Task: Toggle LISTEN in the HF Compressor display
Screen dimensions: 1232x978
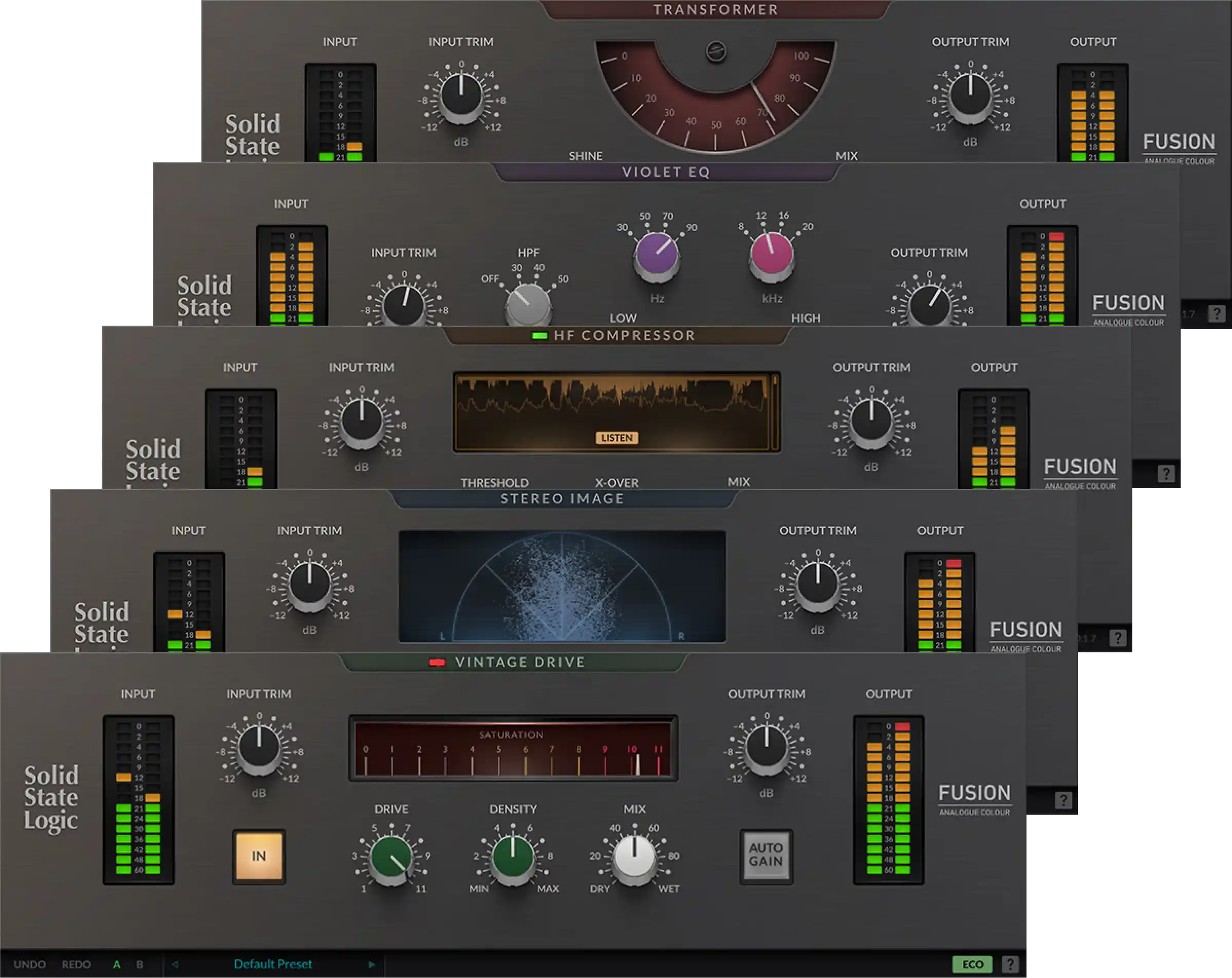Action: (x=617, y=438)
